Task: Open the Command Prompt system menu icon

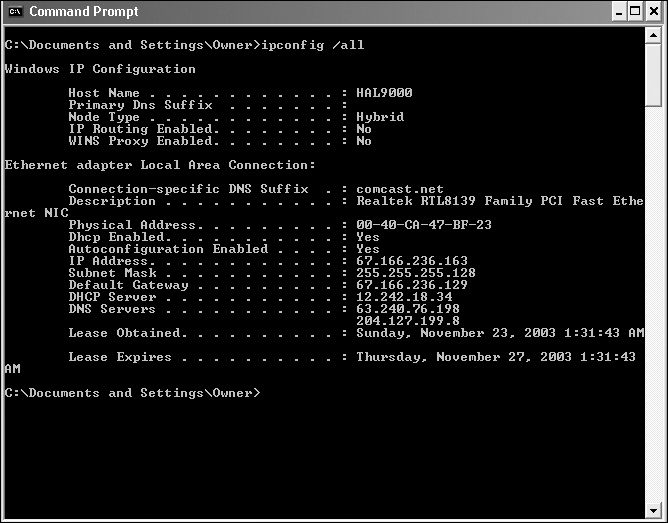Action: pyautogui.click(x=15, y=11)
